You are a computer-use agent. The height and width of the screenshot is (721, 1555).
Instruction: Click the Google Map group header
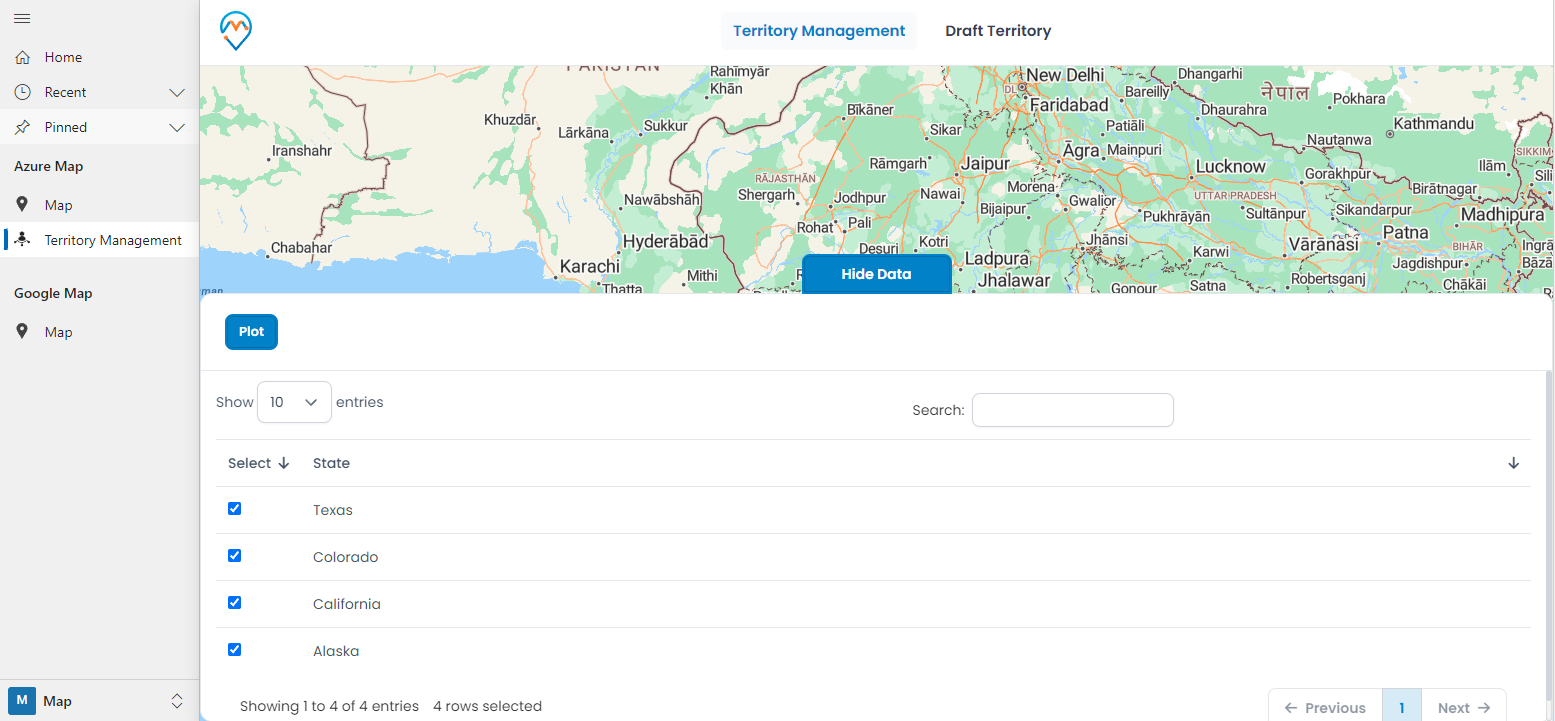point(53,293)
